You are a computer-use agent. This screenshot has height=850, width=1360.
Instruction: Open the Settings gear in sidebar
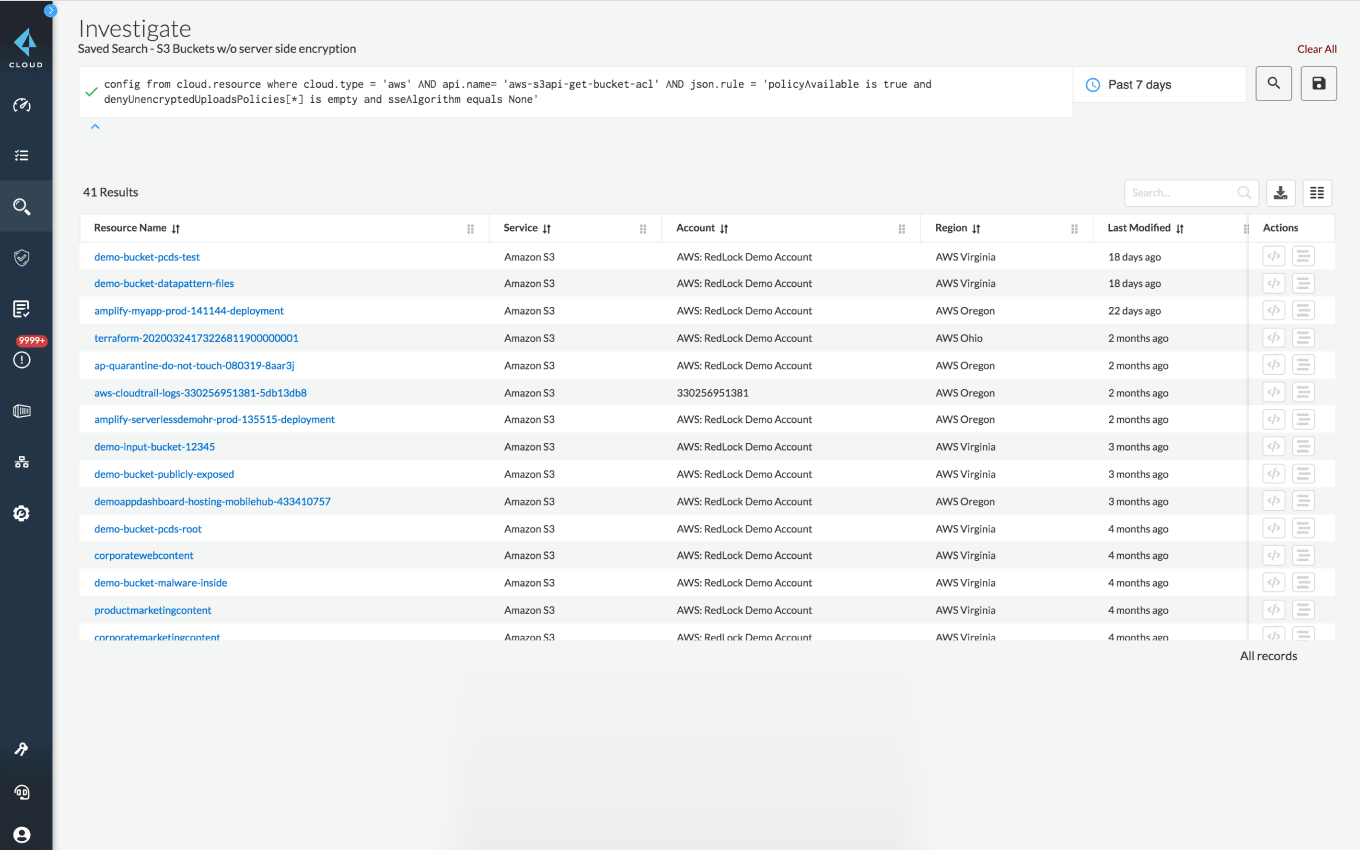(25, 513)
